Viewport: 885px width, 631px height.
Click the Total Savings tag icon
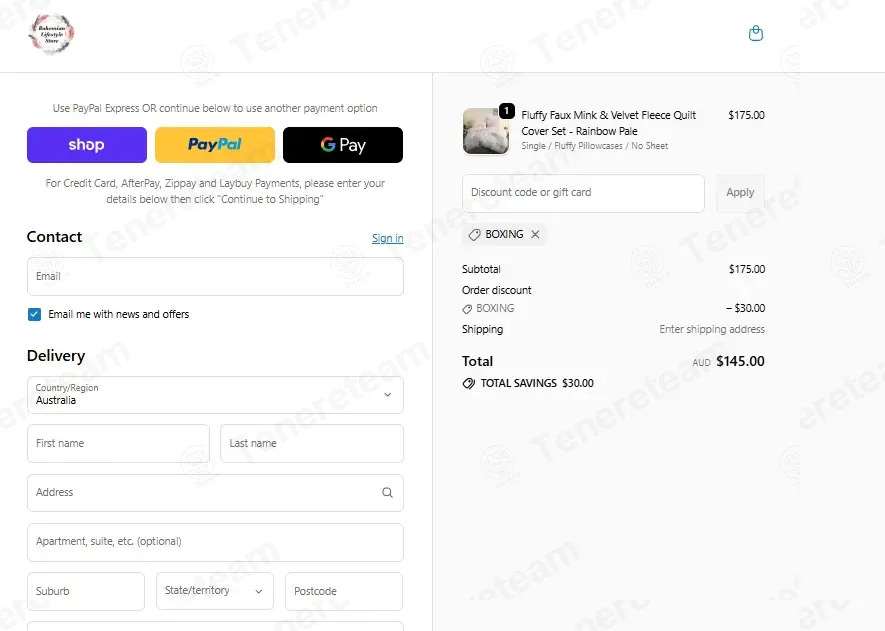pos(468,383)
